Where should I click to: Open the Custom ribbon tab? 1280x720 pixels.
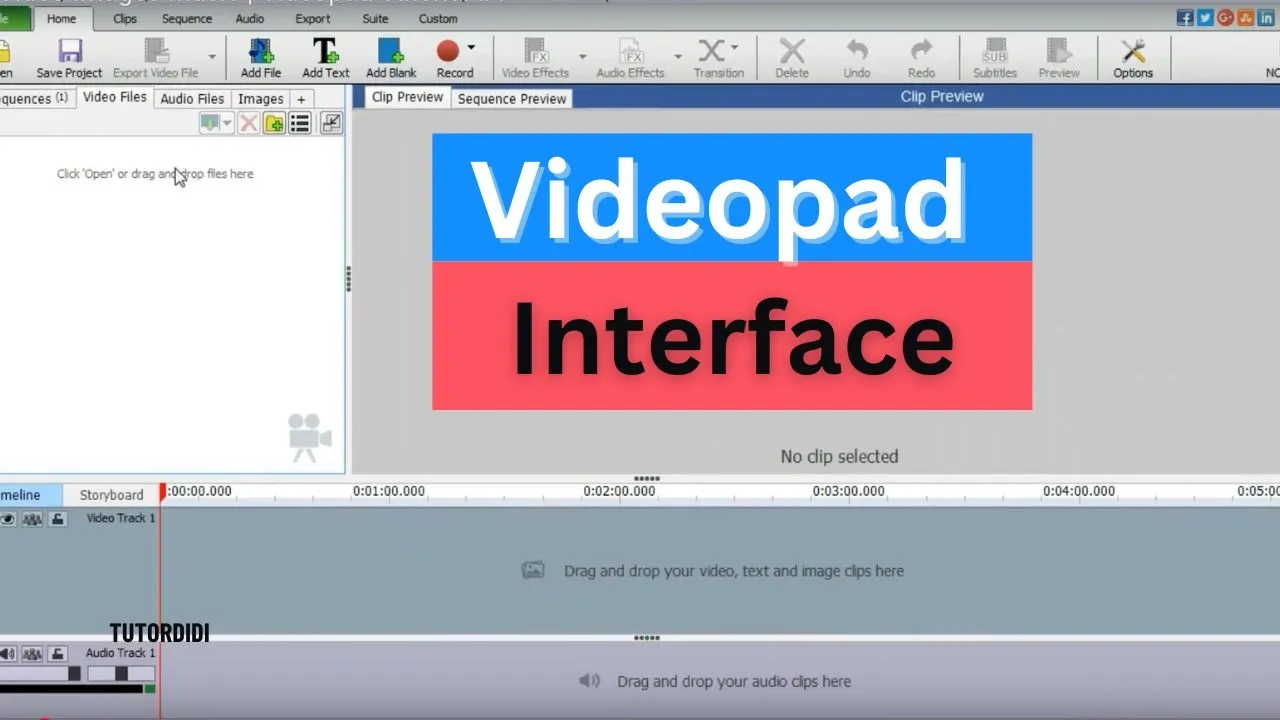point(438,18)
